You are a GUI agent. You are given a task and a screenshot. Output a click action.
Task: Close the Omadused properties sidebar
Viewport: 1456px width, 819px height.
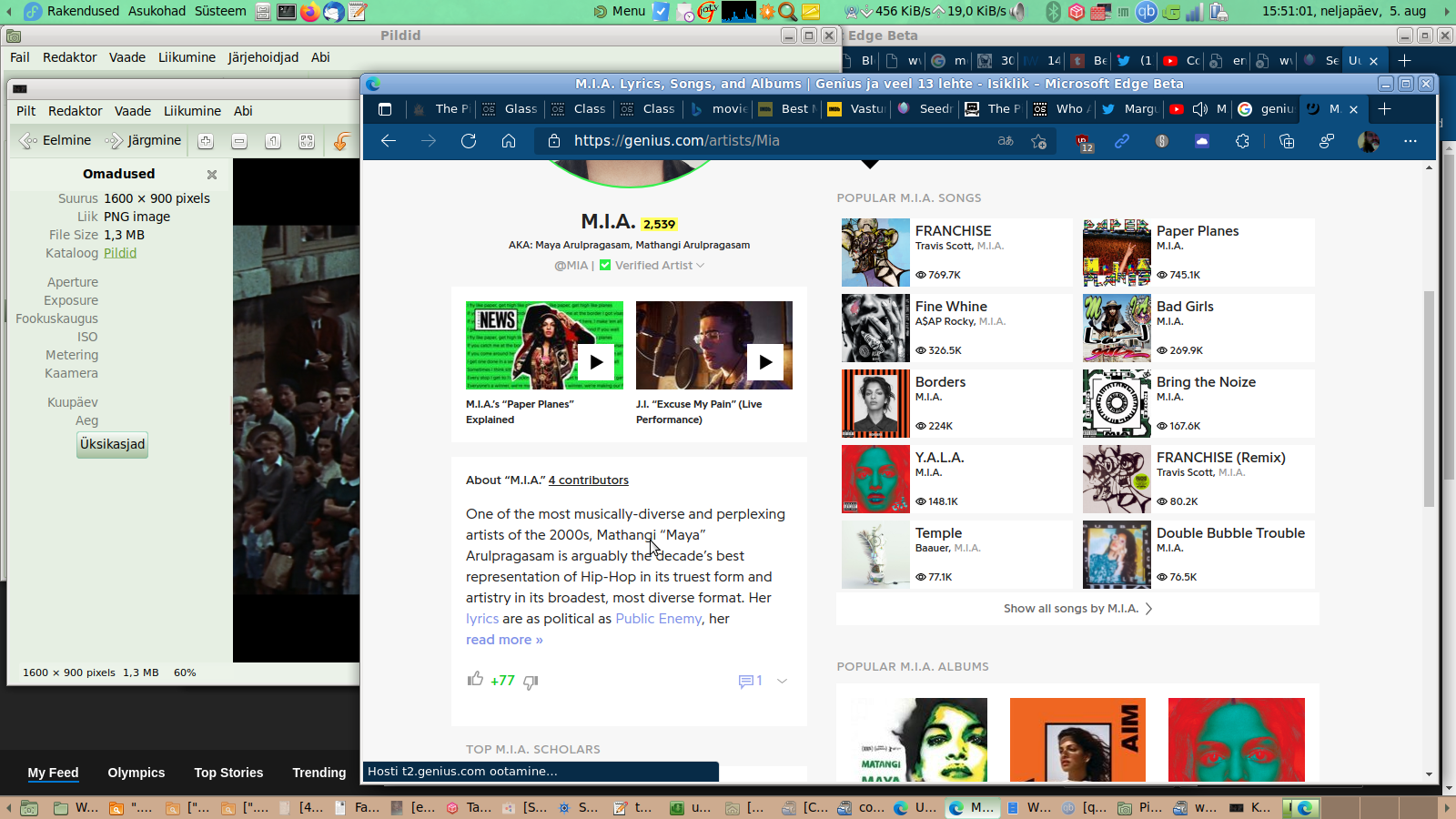pos(212,174)
